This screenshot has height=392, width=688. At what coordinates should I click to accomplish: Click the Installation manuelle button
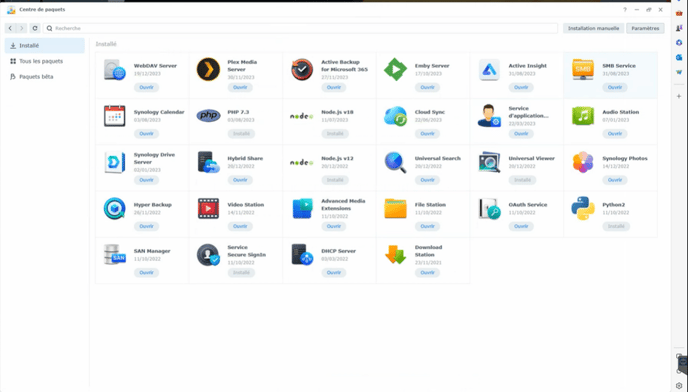[593, 28]
